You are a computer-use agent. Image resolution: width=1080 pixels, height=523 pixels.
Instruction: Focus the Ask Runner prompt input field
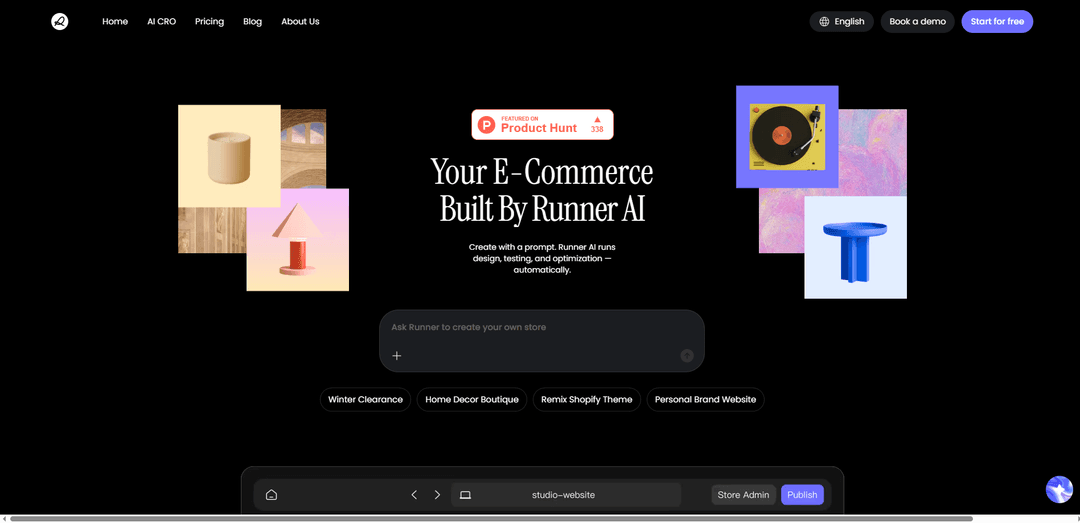coord(540,328)
